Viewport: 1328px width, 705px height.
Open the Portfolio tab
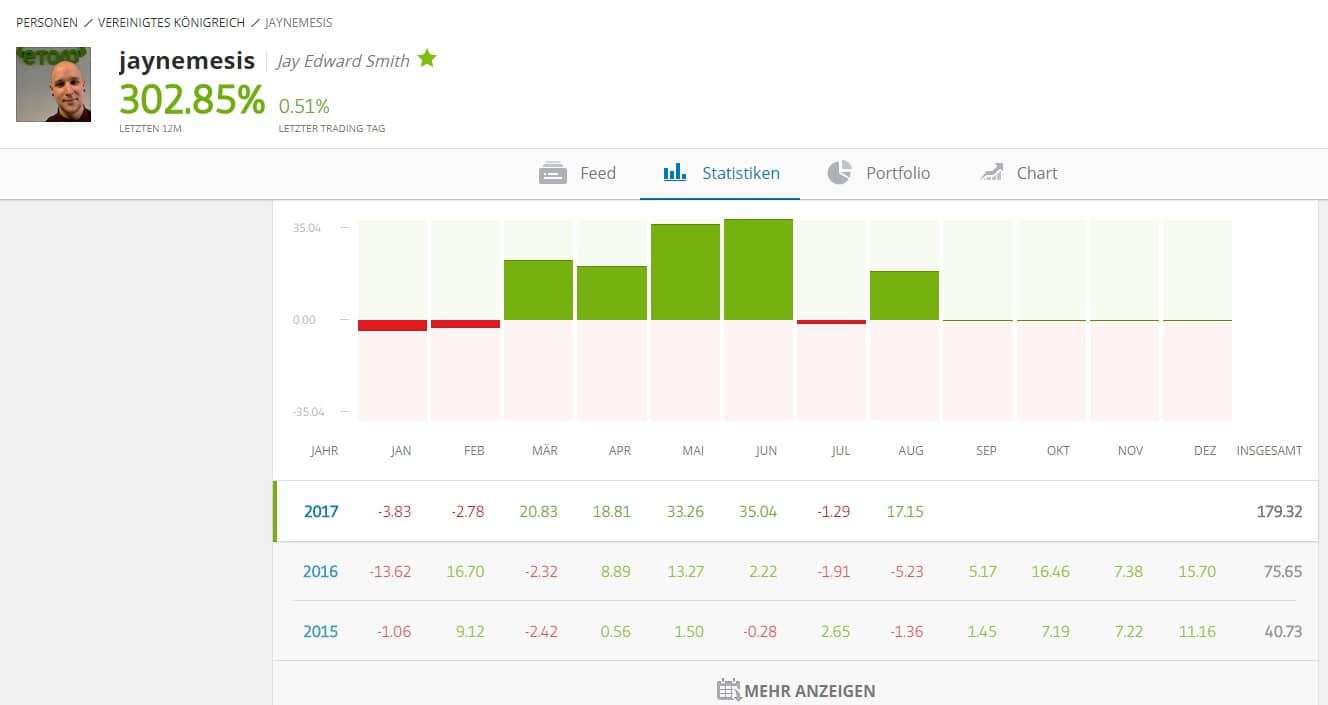point(897,173)
